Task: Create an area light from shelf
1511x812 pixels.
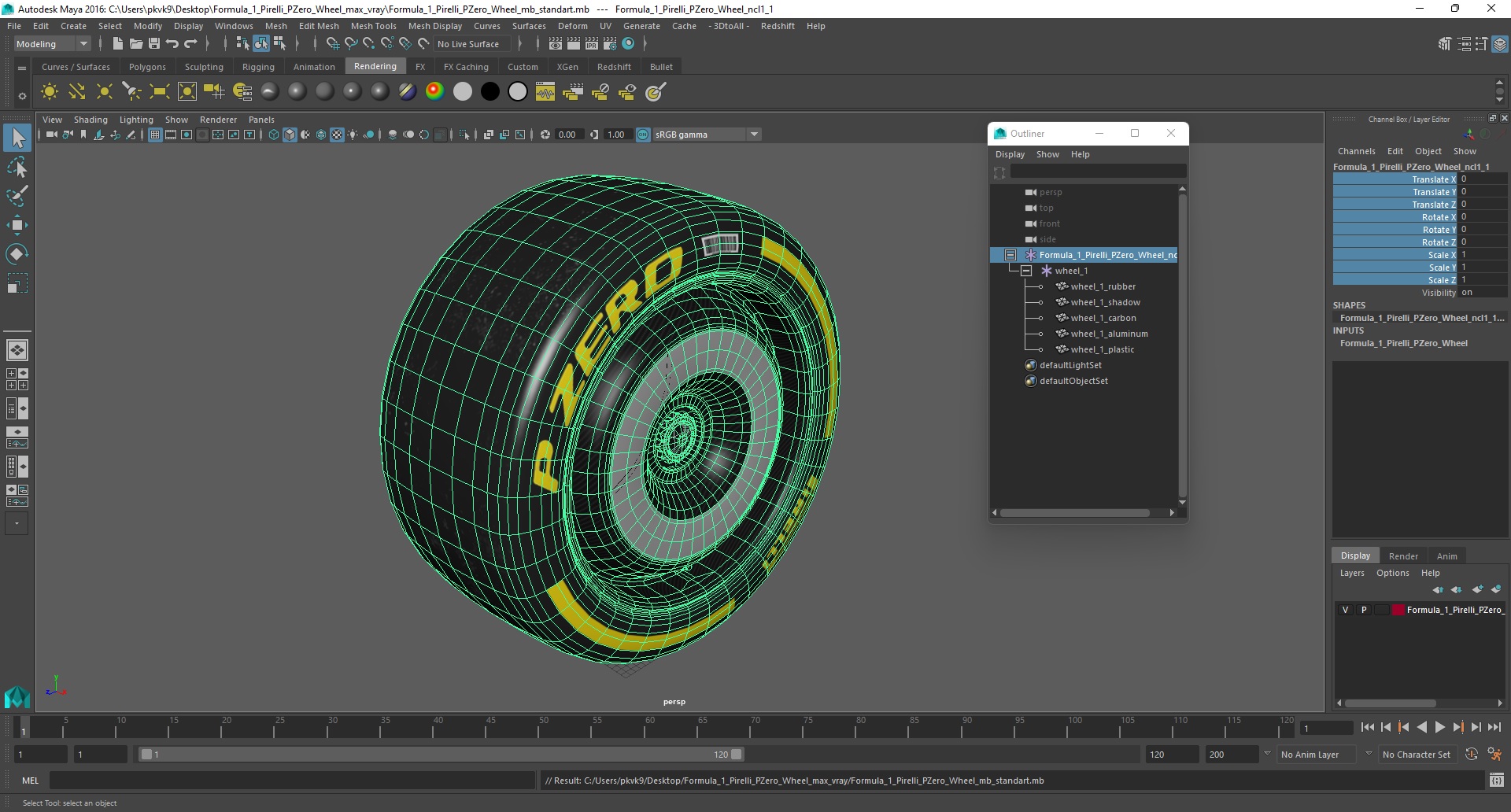Action: (160, 92)
